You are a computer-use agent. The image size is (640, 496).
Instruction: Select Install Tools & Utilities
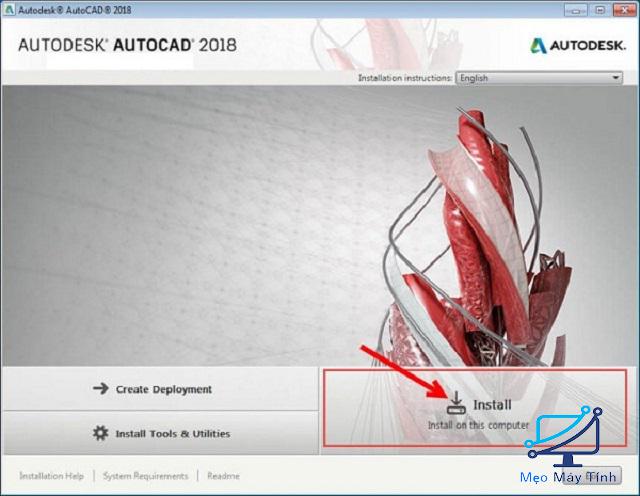tap(160, 433)
